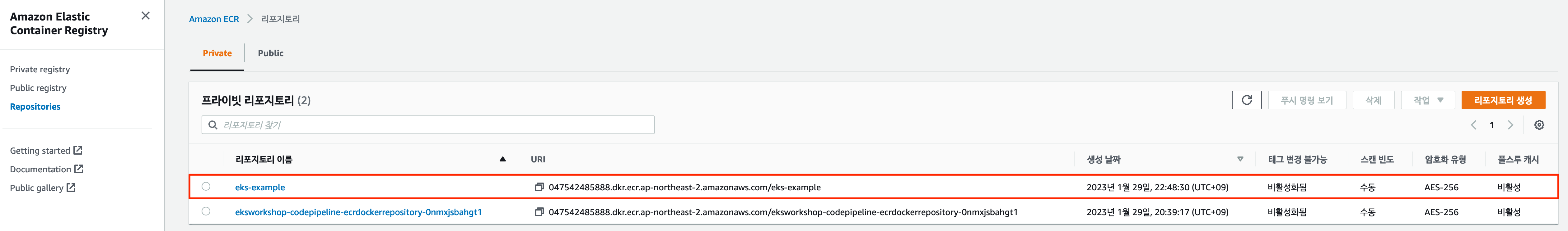Select the eksworkshop-codepipeline repository radio button
1568x231 pixels.
tap(206, 211)
